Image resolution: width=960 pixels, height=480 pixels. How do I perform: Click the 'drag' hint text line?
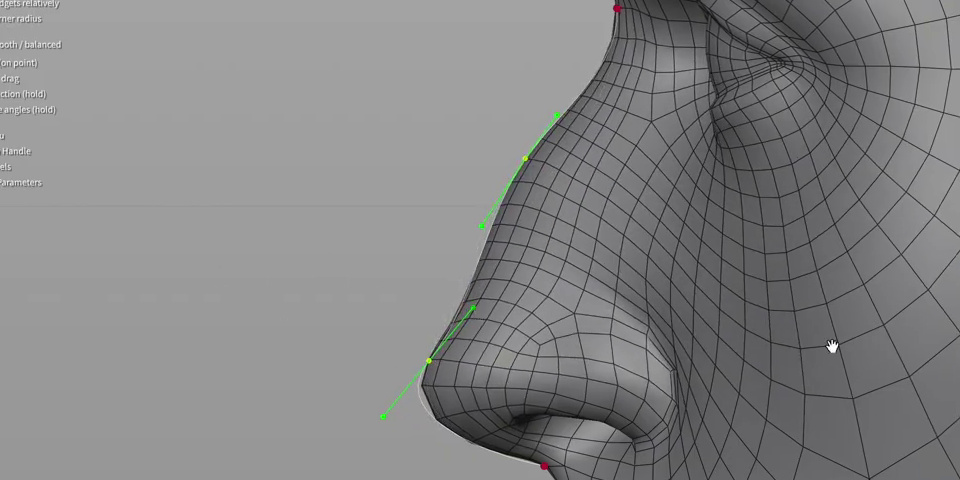click(10, 79)
